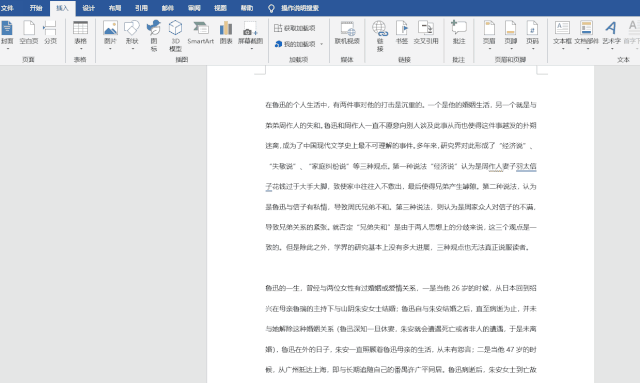Click the line starting 弟弟周作人的失和
The width and height of the screenshot is (640, 383).
click(x=401, y=125)
